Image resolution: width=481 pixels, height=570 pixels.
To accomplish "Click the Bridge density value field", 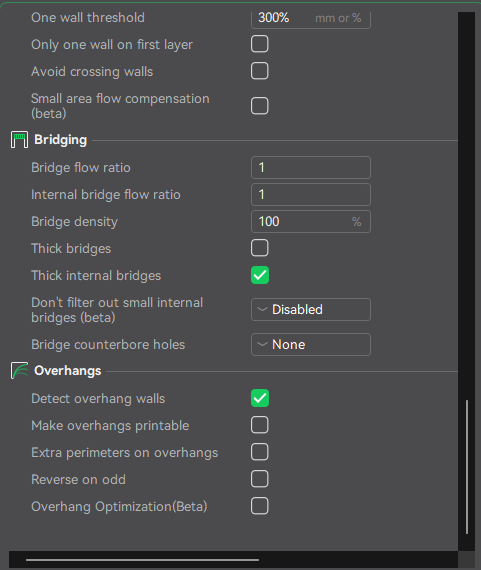I will 311,221.
